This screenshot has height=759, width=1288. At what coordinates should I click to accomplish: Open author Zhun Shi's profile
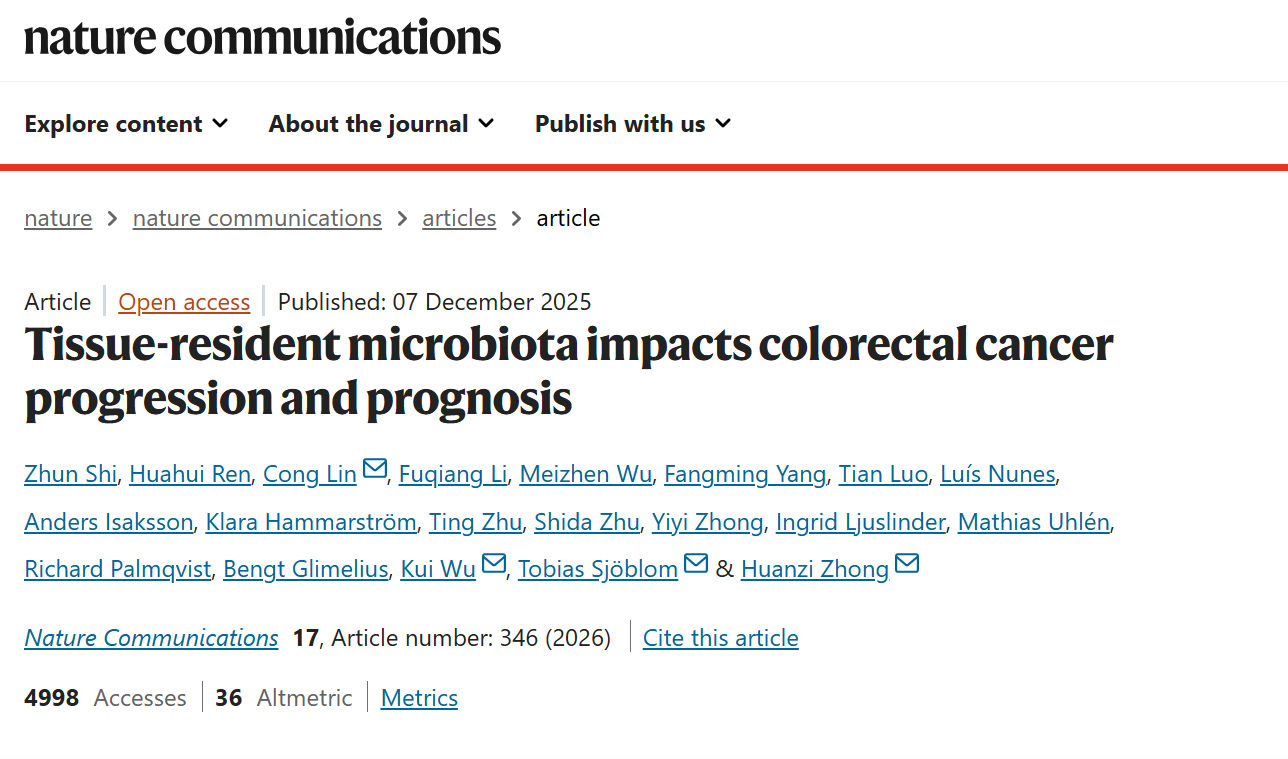[70, 474]
